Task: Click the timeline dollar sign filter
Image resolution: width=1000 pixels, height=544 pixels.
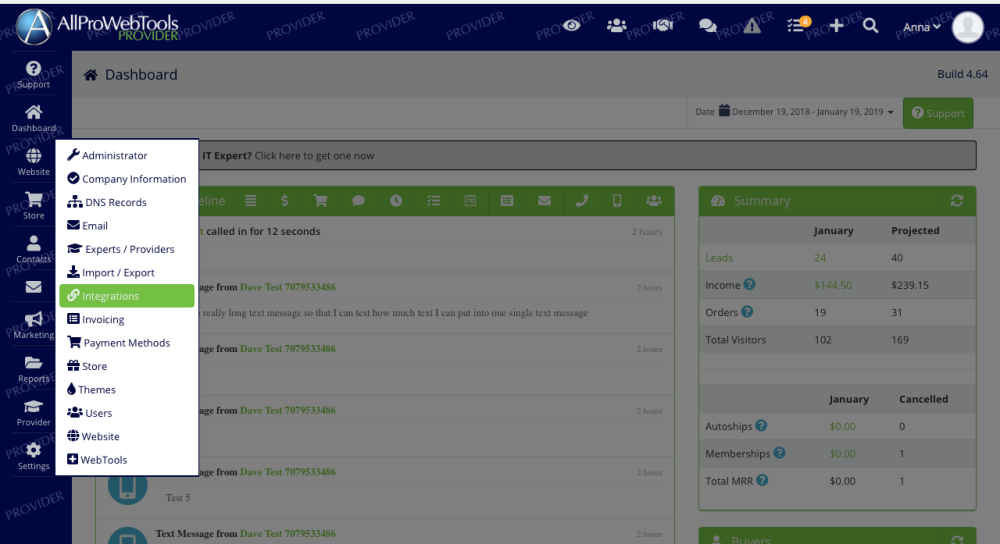Action: pos(284,201)
